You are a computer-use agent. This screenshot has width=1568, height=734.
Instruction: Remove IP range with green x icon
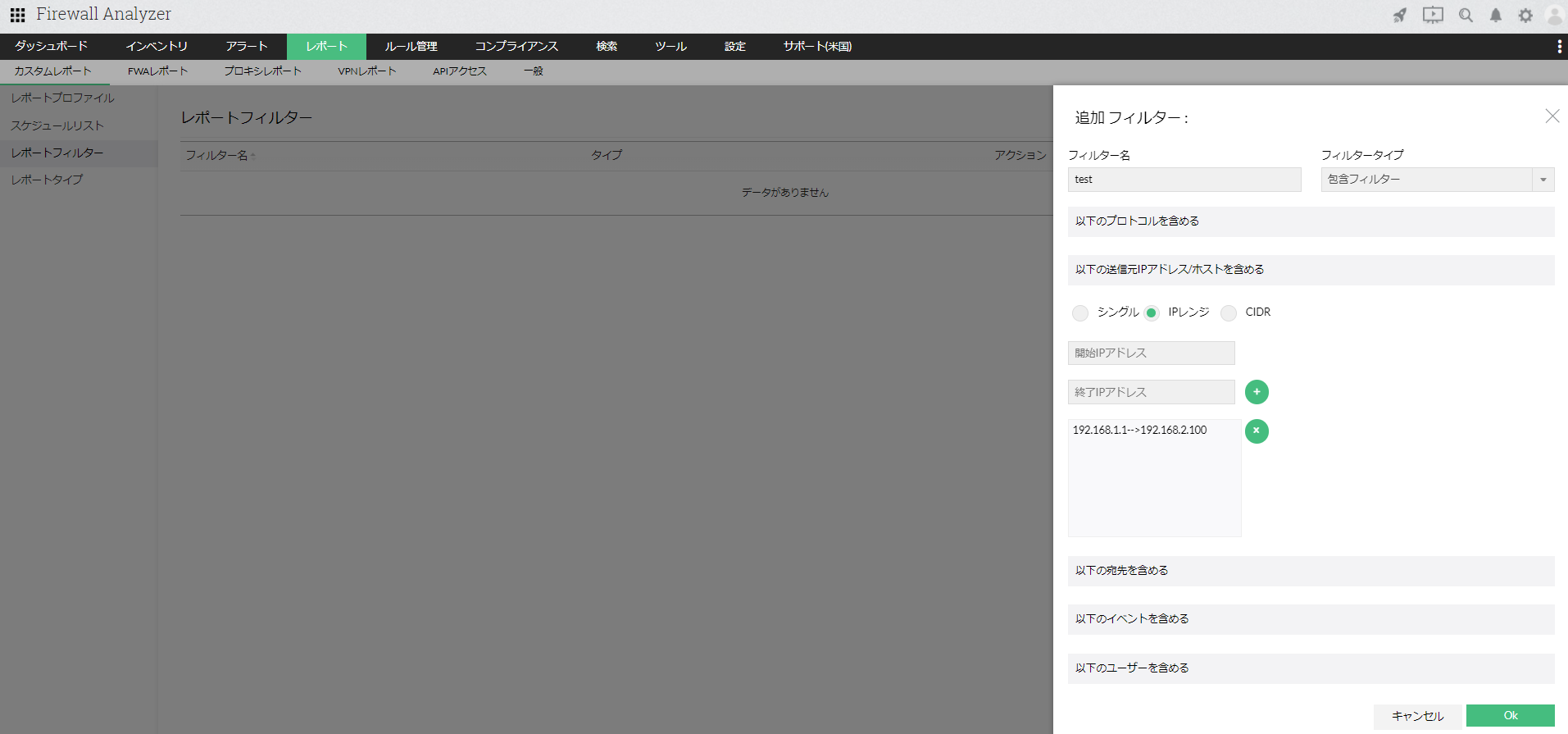tap(1257, 431)
